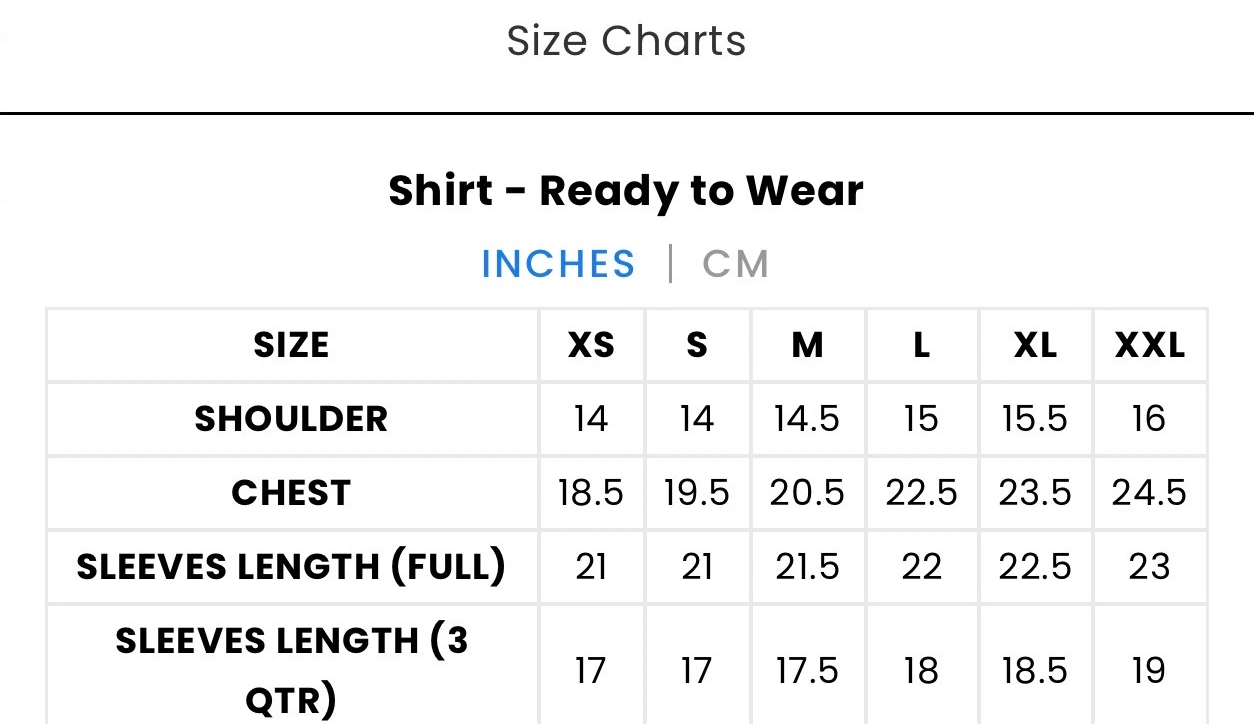Select the XL 3 QTR sleeve value 18.5

[1035, 670]
